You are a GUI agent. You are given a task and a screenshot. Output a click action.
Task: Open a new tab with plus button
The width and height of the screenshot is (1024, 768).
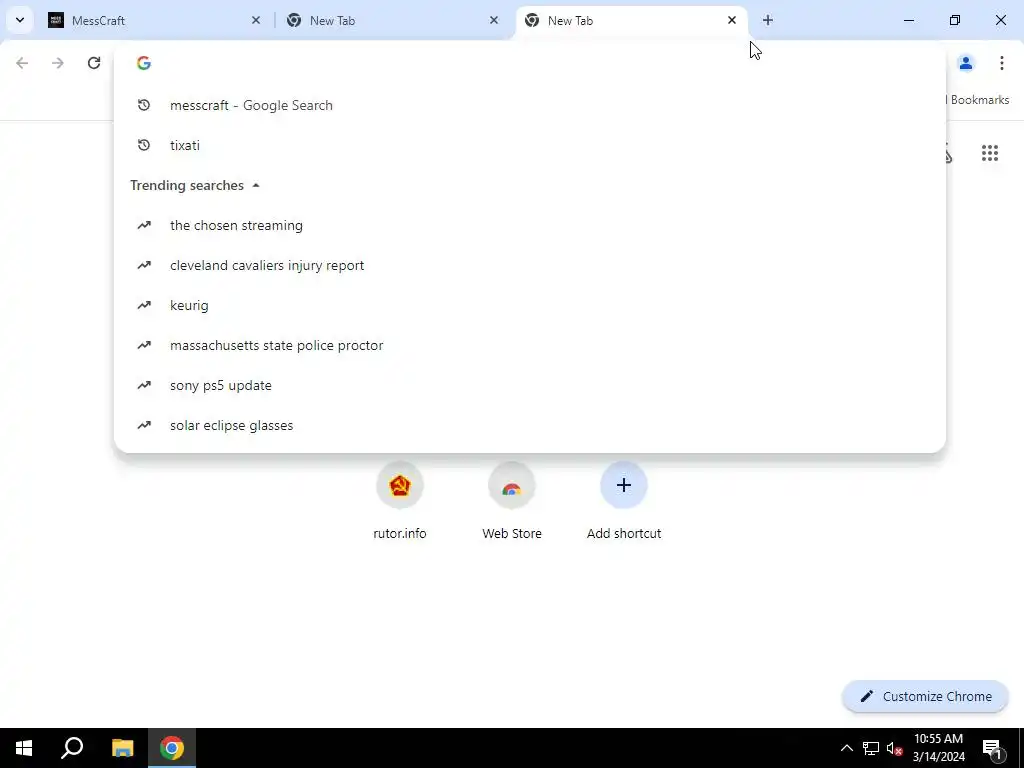pos(768,20)
